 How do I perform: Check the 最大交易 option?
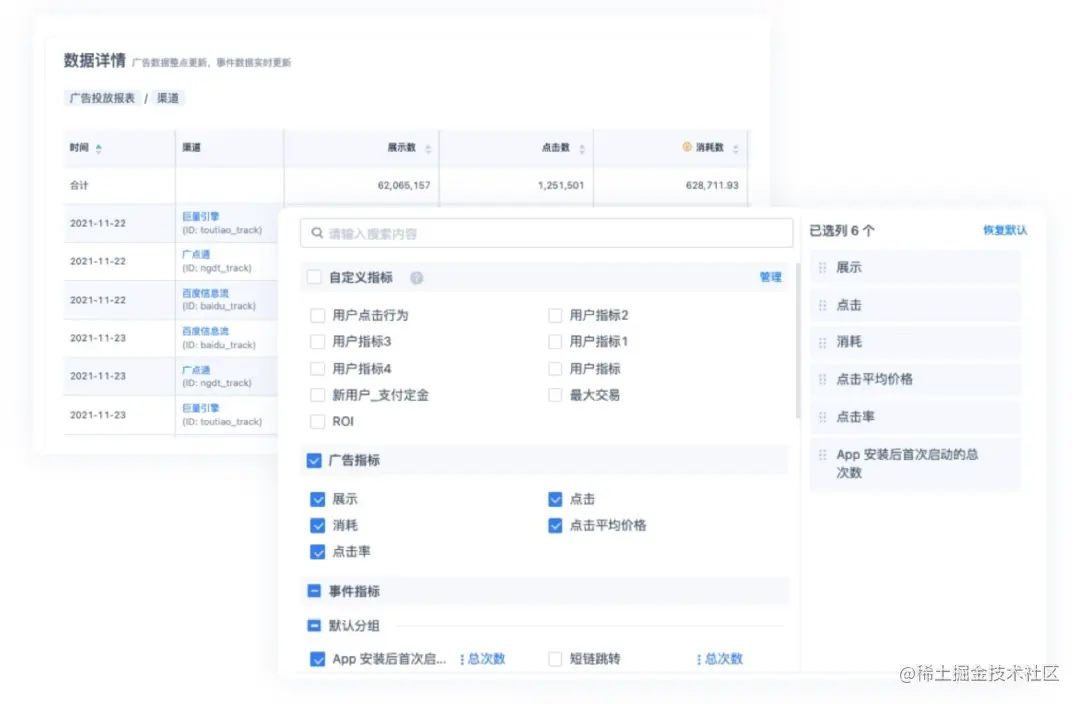click(555, 395)
